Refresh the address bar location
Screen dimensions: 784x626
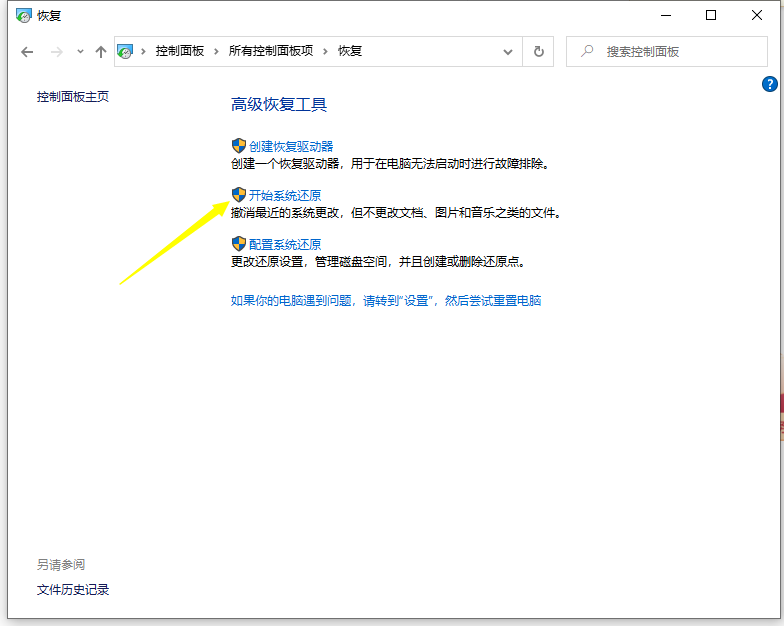point(539,52)
